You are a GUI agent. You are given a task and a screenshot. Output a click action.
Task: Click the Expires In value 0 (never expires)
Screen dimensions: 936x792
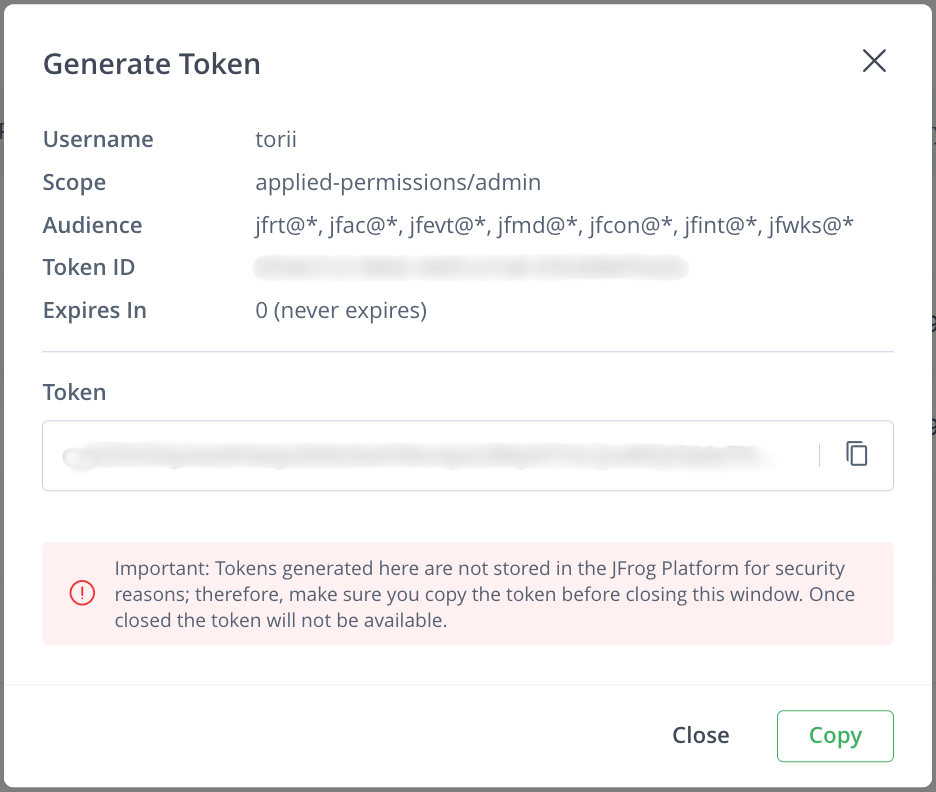click(x=340, y=310)
